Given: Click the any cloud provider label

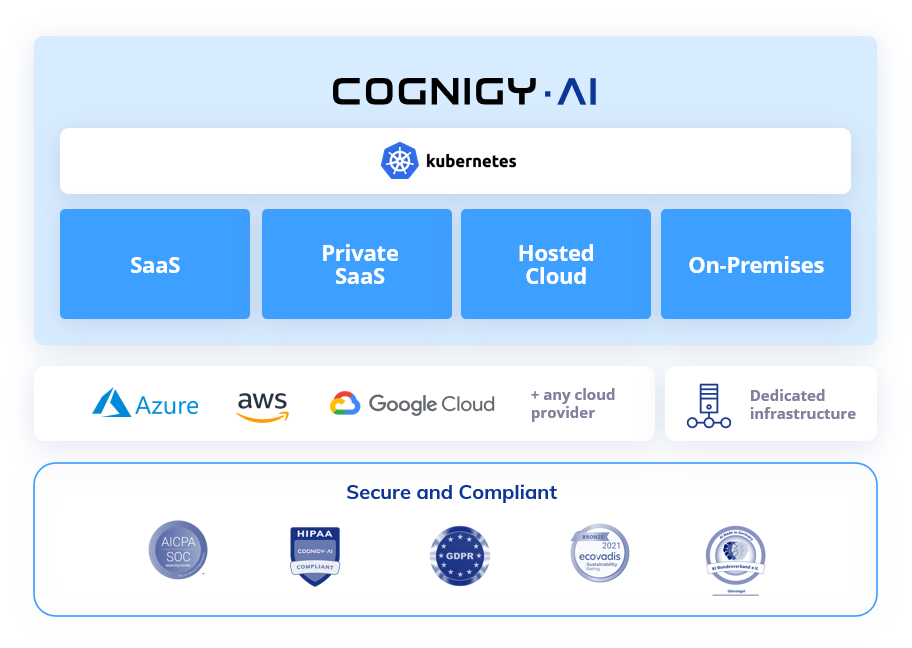Looking at the screenshot, I should [573, 404].
